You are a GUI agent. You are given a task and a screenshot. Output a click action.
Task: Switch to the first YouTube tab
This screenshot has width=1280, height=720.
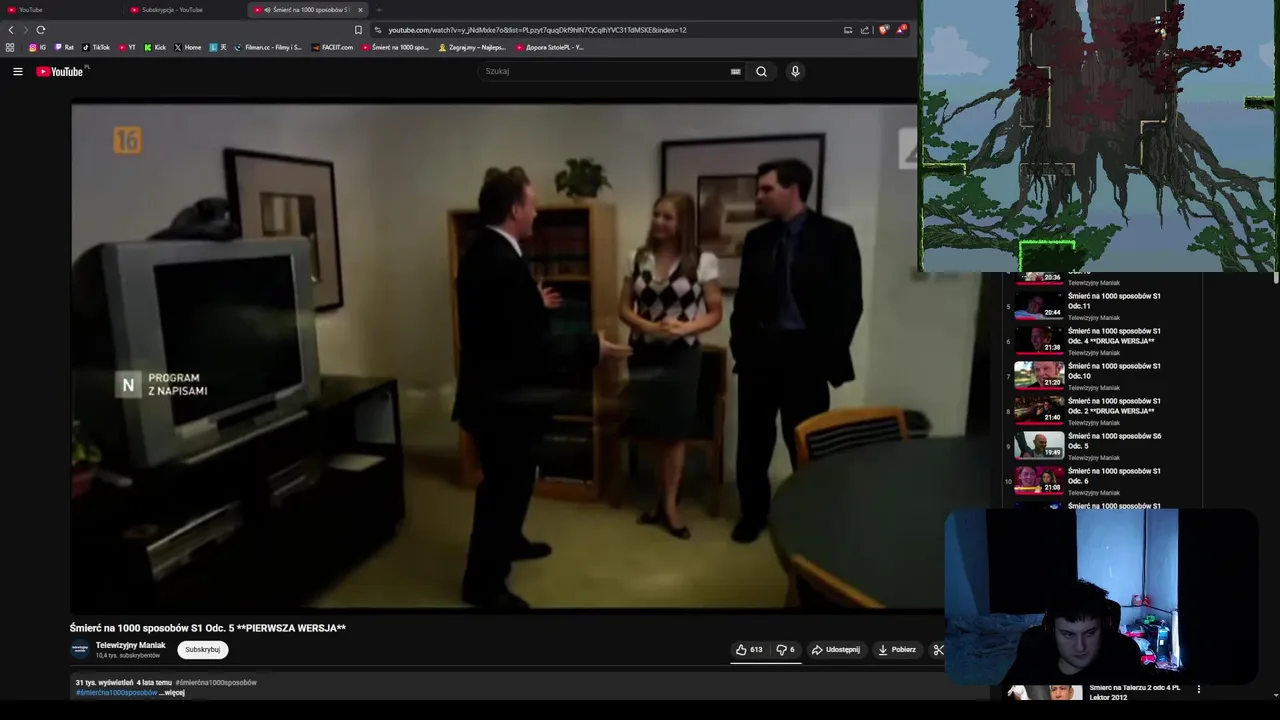(60, 10)
